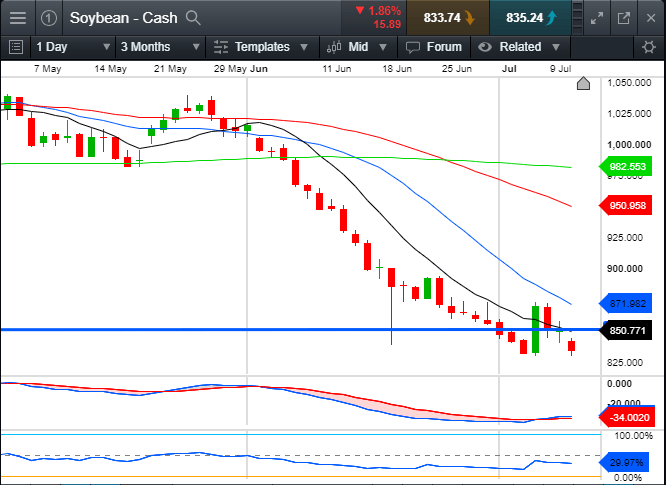The image size is (666, 485).
Task: Click the Forum speech bubble icon
Action: (x=412, y=47)
